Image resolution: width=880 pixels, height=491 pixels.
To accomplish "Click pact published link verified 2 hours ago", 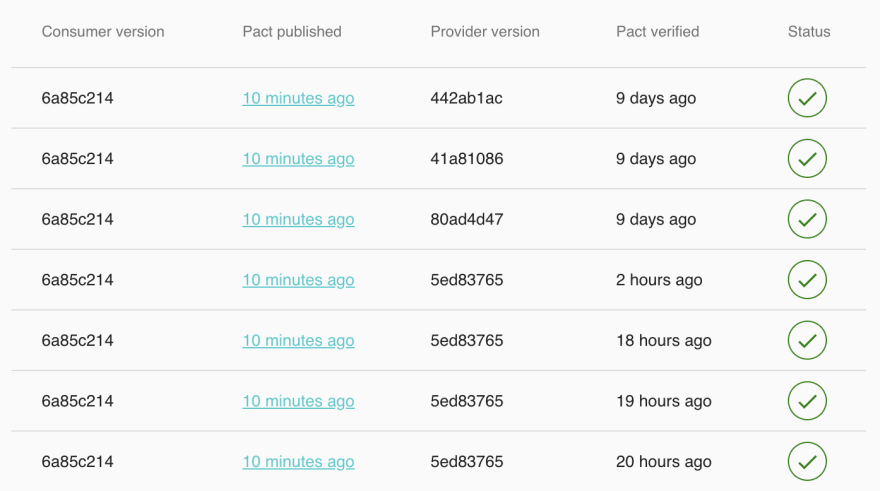I will tap(298, 280).
